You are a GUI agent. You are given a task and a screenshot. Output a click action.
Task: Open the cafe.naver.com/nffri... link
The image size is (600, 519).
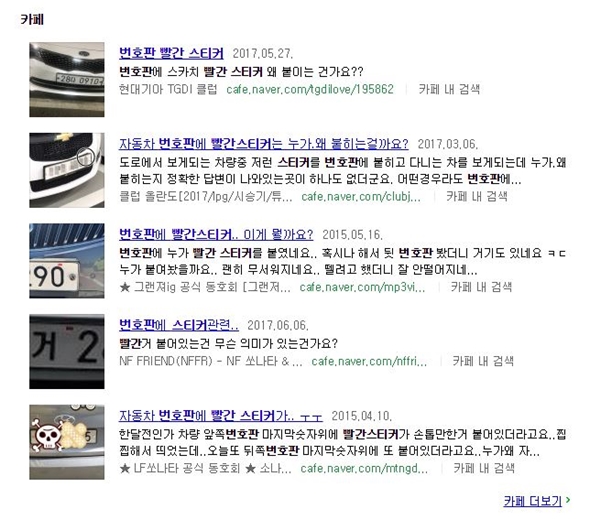[369, 361]
